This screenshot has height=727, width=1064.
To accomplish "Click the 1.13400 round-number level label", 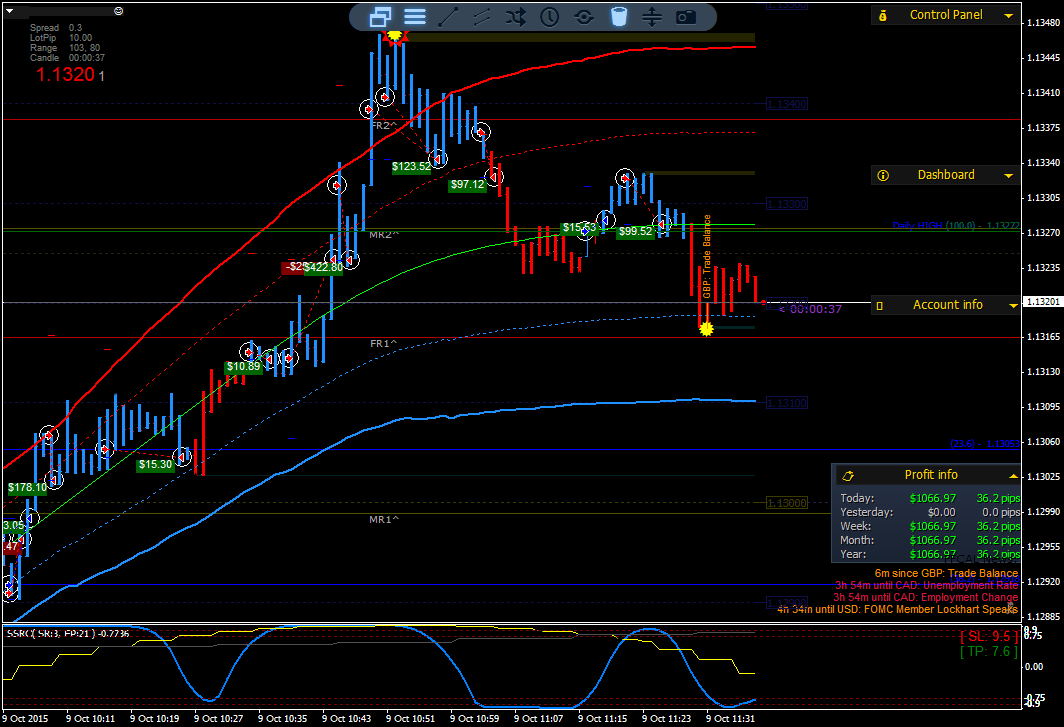I will click(786, 104).
